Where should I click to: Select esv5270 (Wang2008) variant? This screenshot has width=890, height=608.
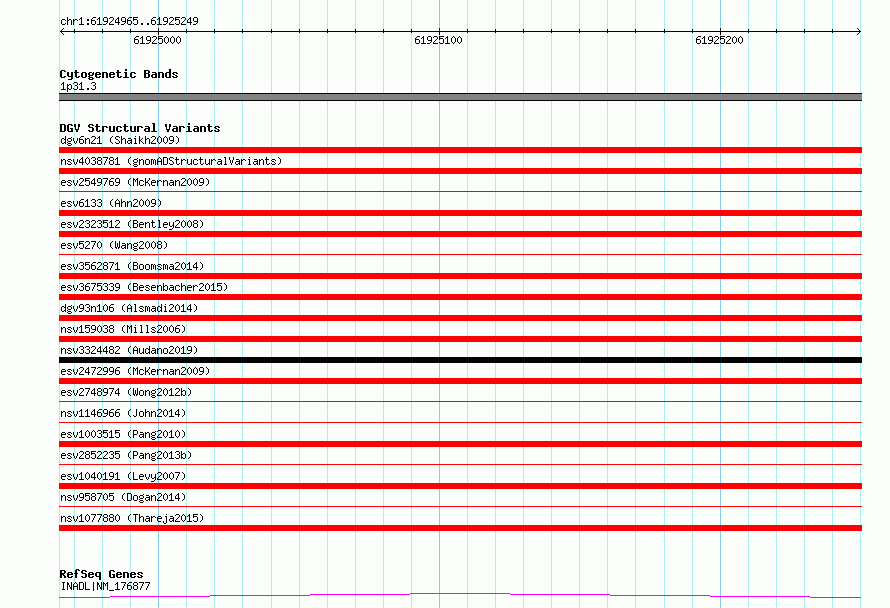(x=114, y=245)
